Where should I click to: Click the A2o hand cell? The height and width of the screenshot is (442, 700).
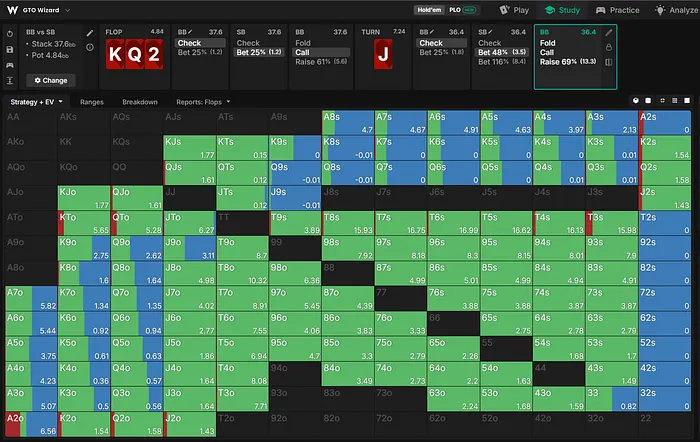(x=31, y=424)
